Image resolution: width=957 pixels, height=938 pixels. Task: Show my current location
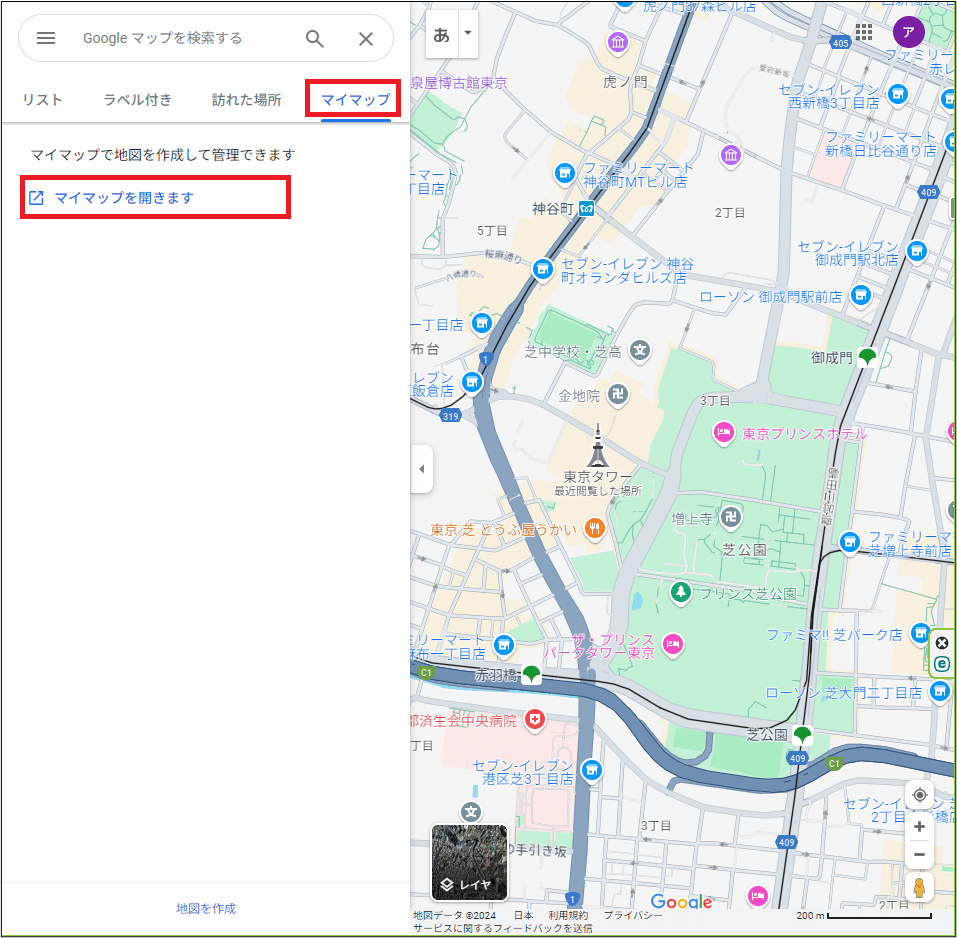(919, 795)
